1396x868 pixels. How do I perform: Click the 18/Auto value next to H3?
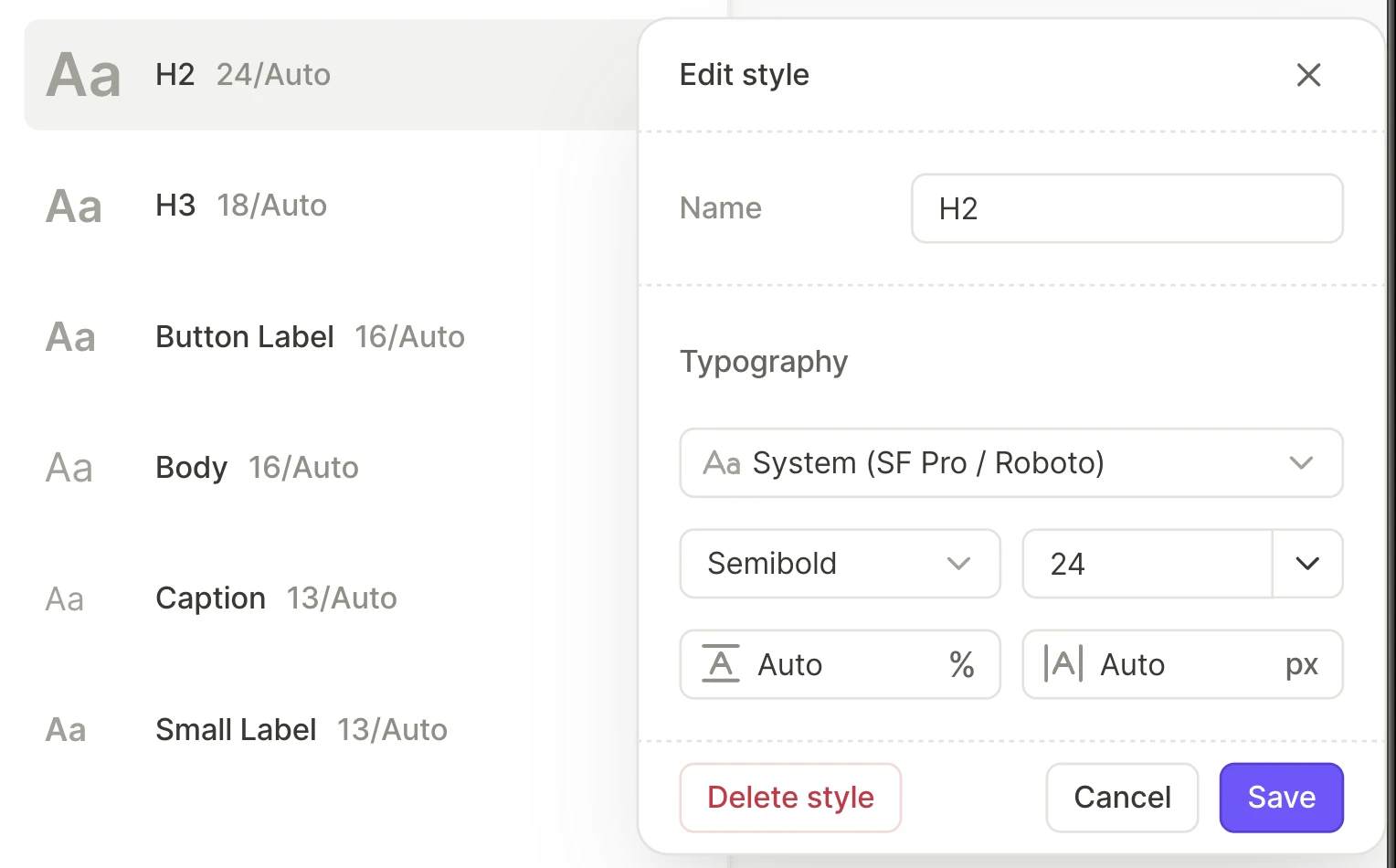(x=271, y=206)
